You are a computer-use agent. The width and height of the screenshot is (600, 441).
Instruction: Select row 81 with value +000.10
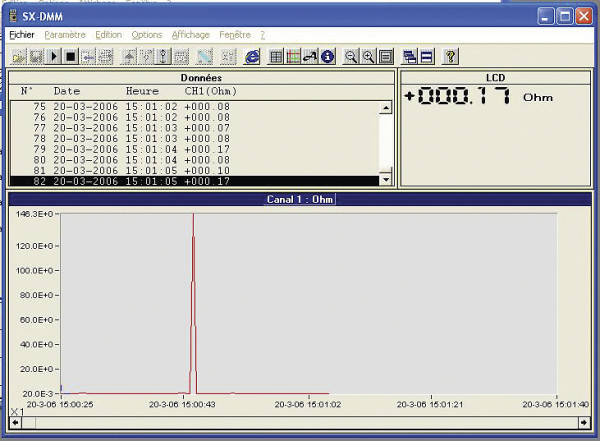pyautogui.click(x=194, y=171)
